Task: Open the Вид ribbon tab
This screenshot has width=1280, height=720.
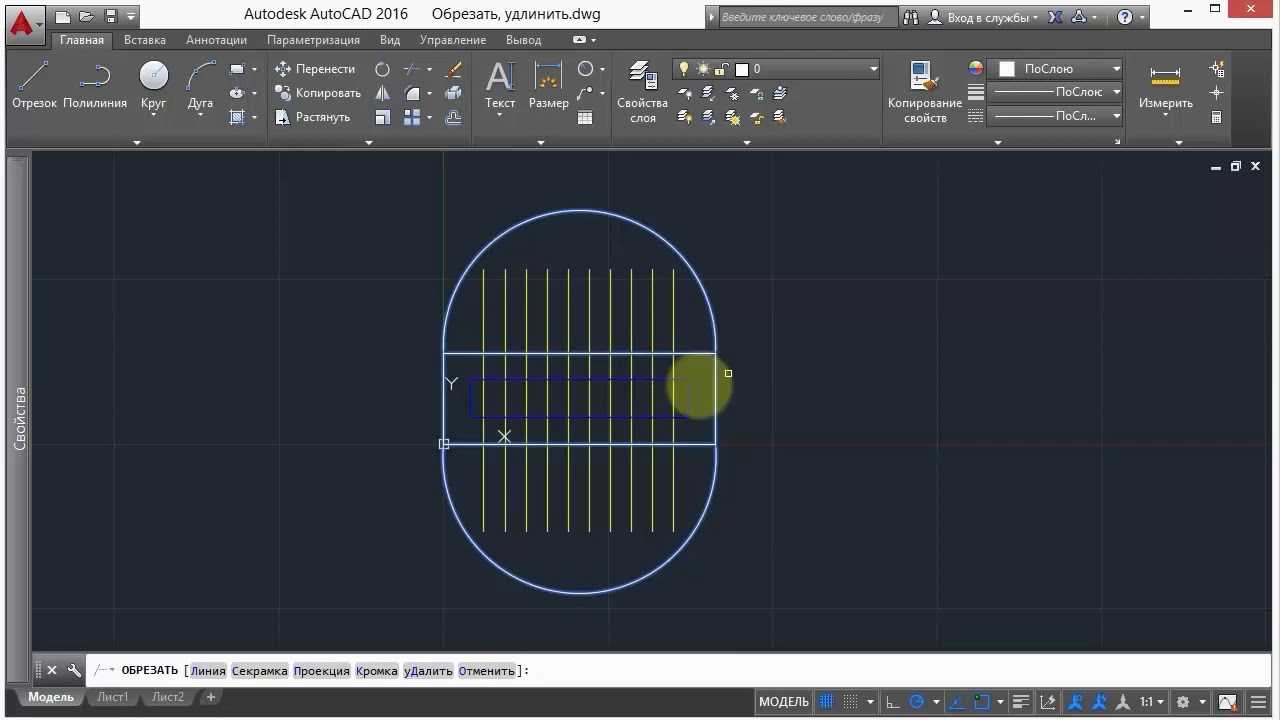Action: 390,40
